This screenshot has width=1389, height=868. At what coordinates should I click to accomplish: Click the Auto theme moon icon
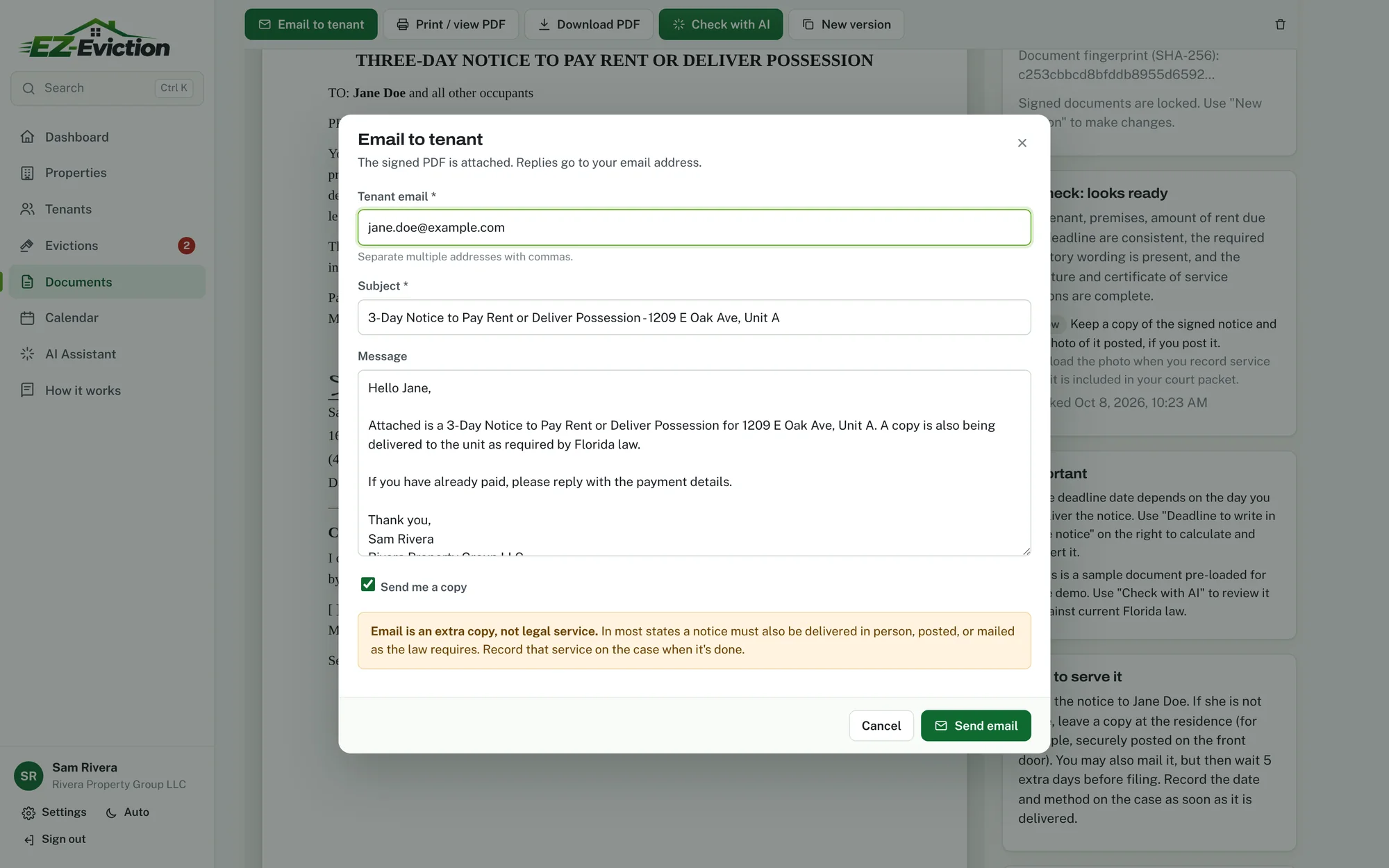[x=111, y=813]
